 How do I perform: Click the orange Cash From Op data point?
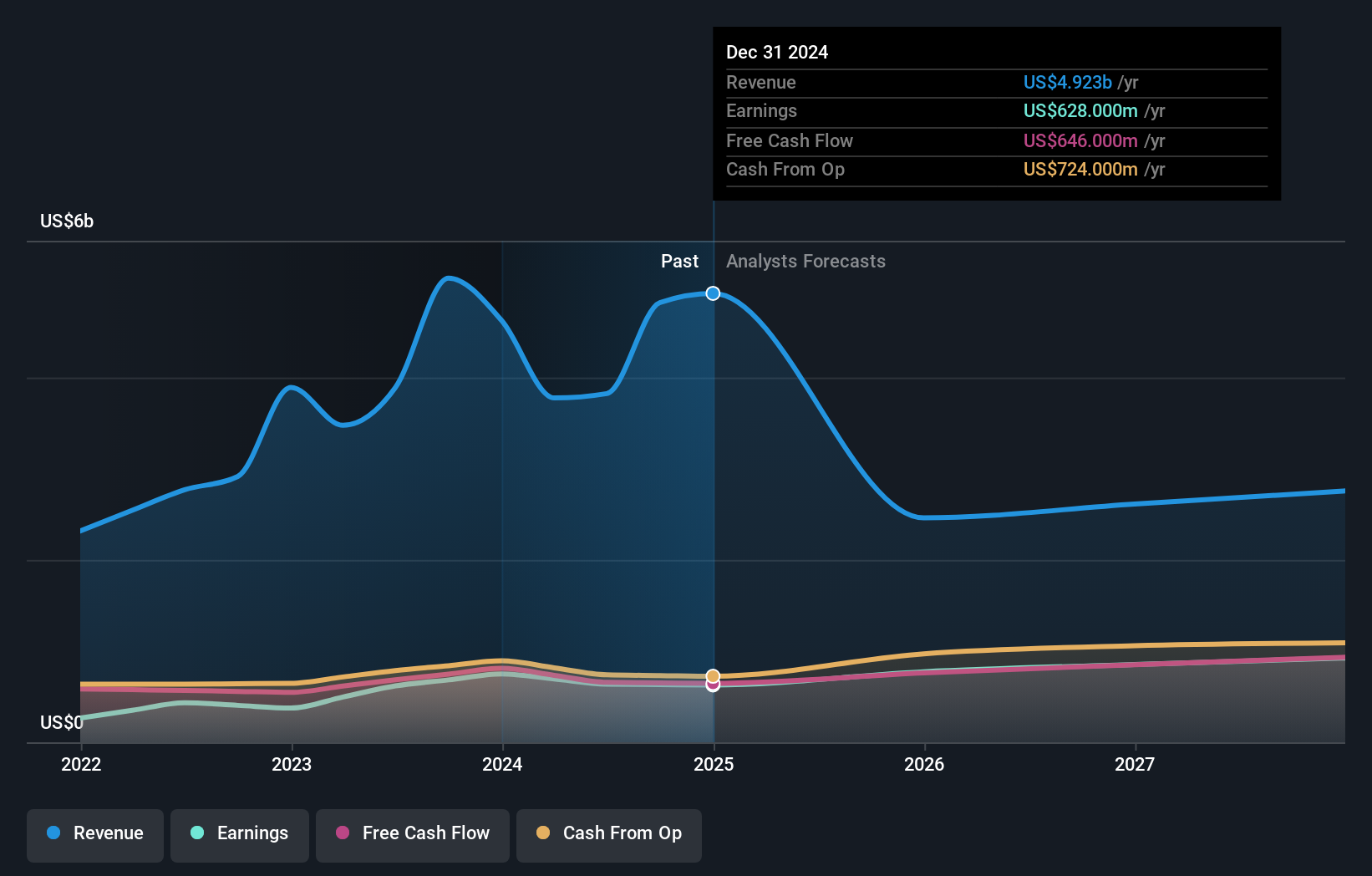[713, 676]
